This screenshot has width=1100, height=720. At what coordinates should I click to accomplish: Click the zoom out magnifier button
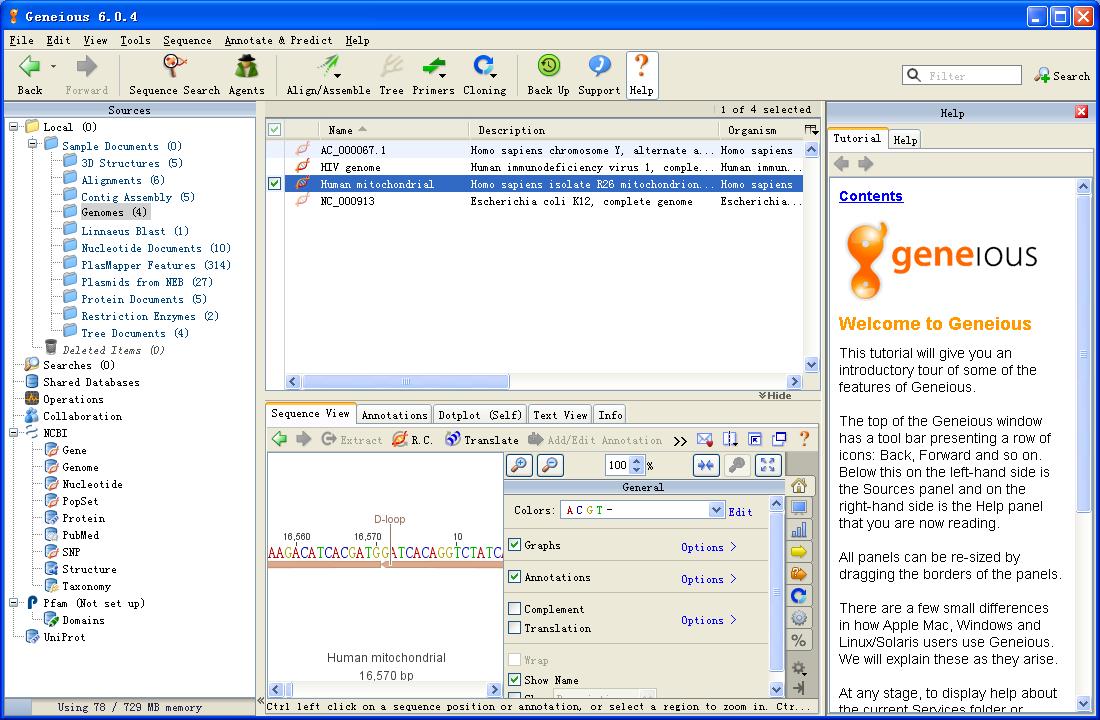point(551,465)
